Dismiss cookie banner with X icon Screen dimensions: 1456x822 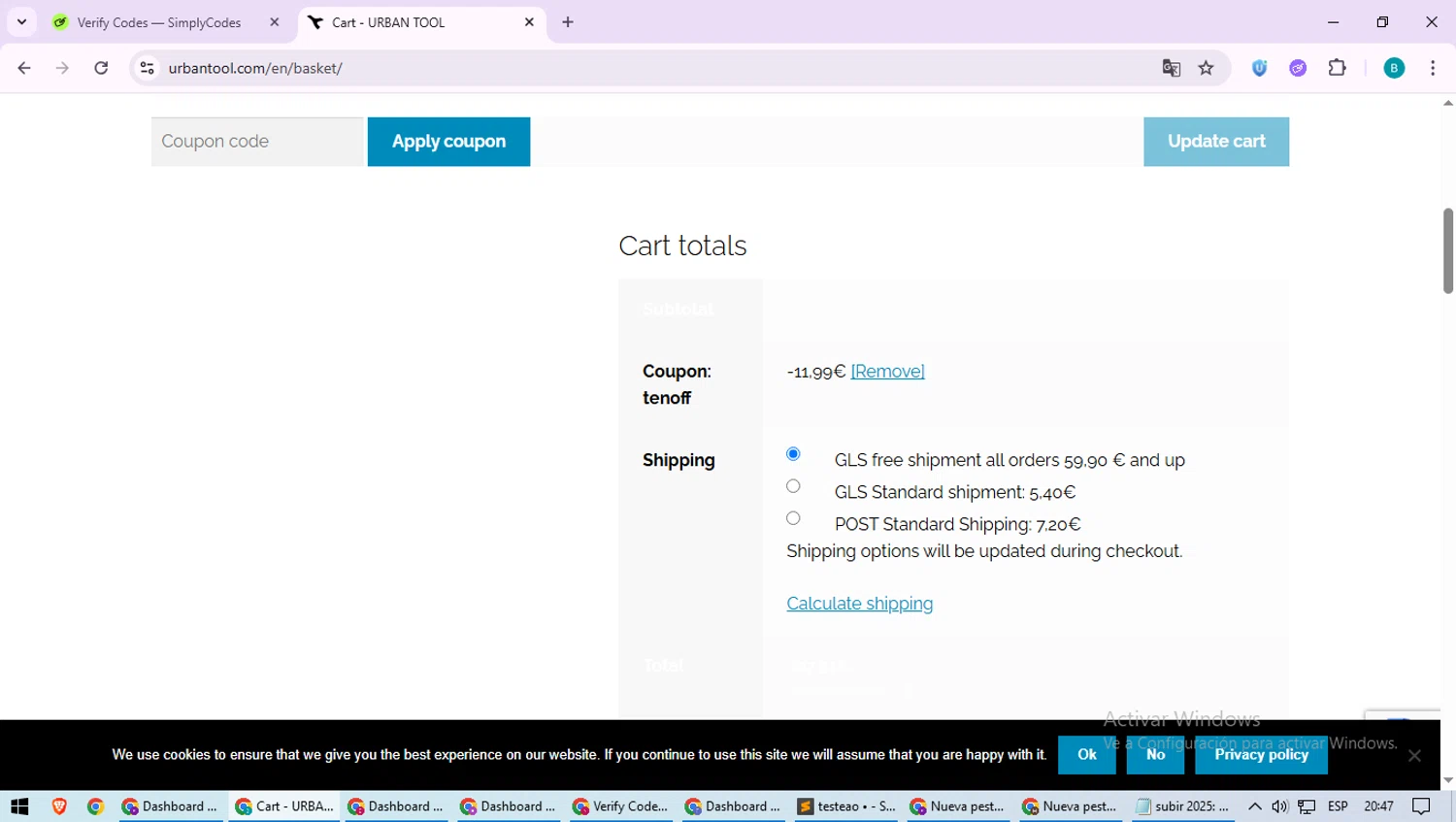pyautogui.click(x=1414, y=755)
